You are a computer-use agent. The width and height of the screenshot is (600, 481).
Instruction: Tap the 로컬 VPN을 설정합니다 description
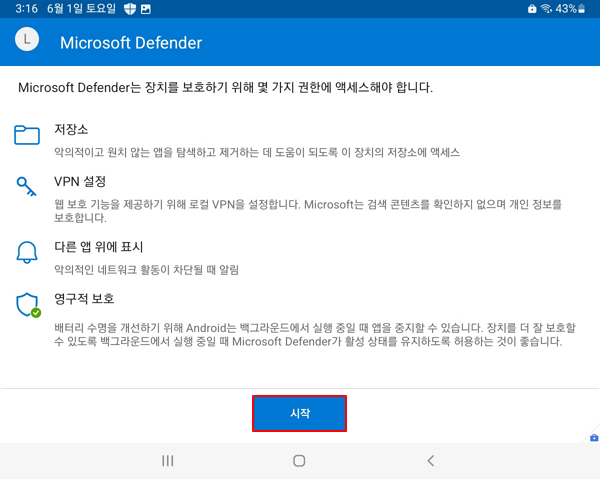click(x=308, y=211)
